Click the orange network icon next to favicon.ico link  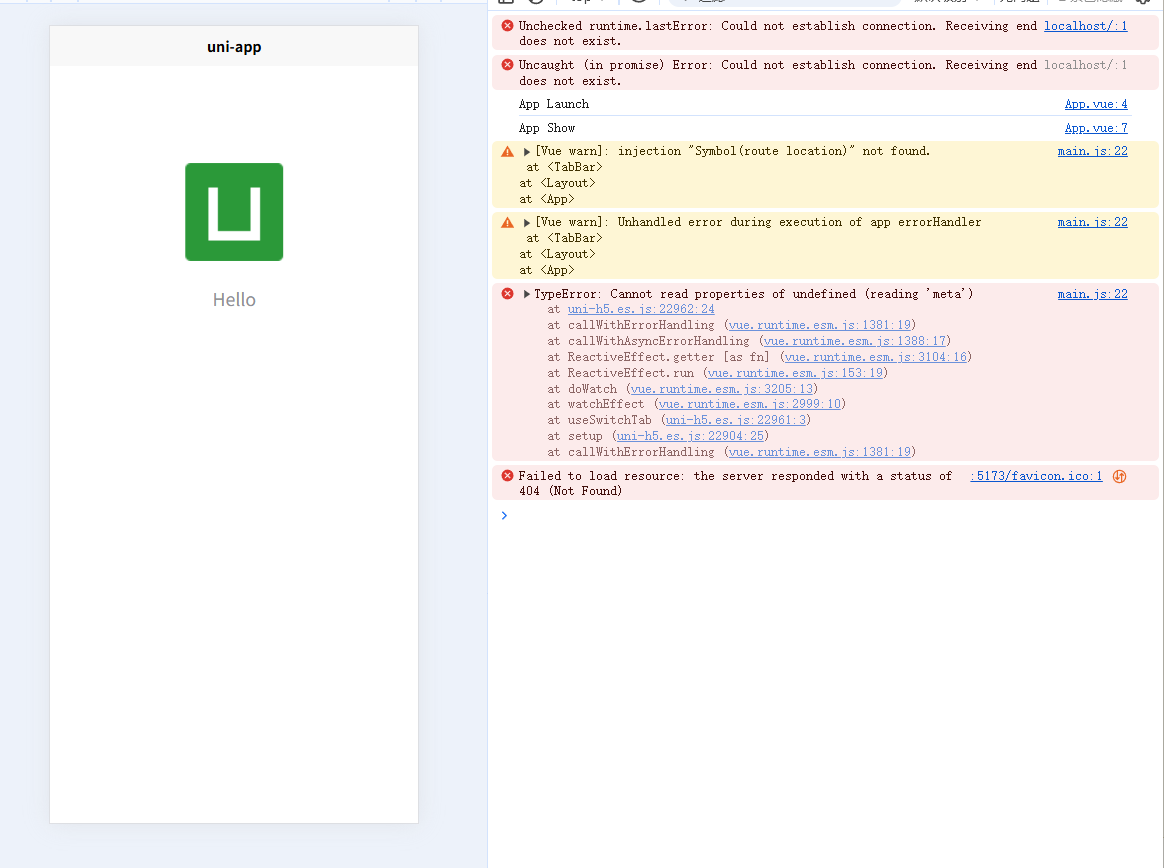tap(1119, 477)
